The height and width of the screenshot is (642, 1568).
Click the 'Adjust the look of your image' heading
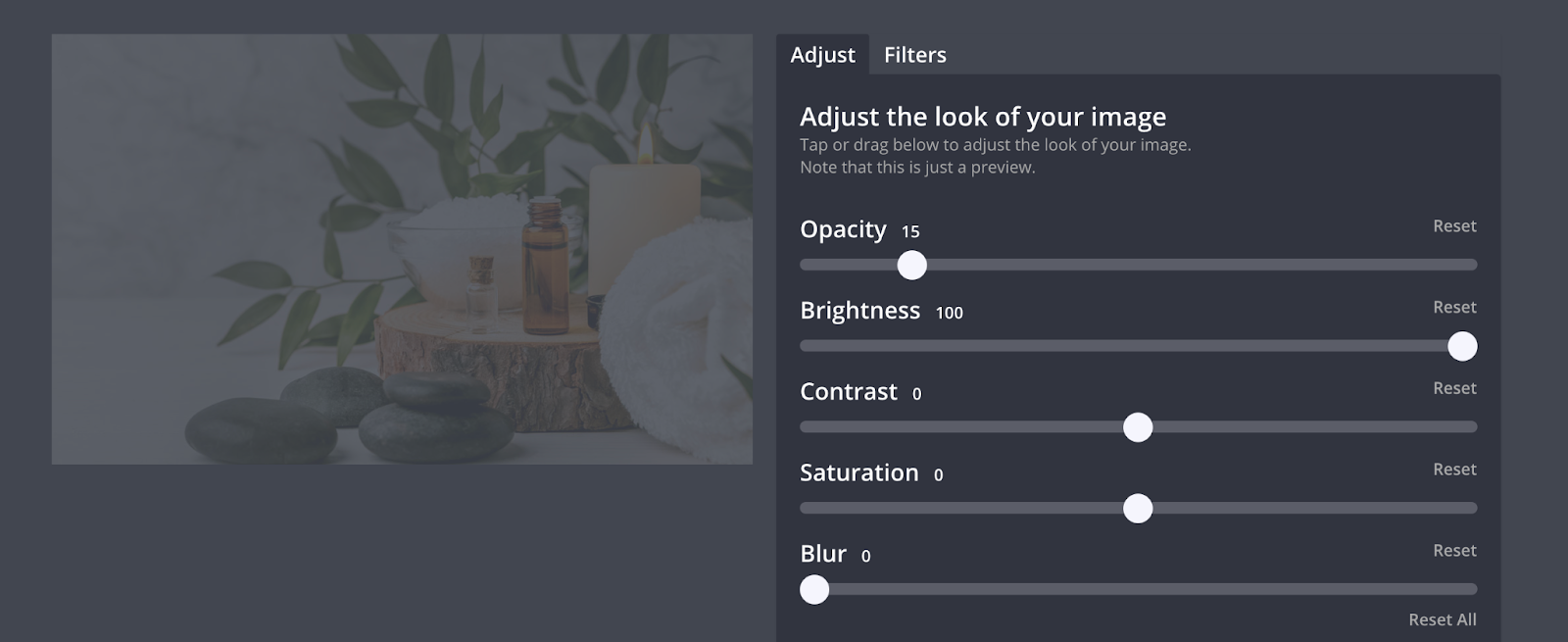point(982,117)
